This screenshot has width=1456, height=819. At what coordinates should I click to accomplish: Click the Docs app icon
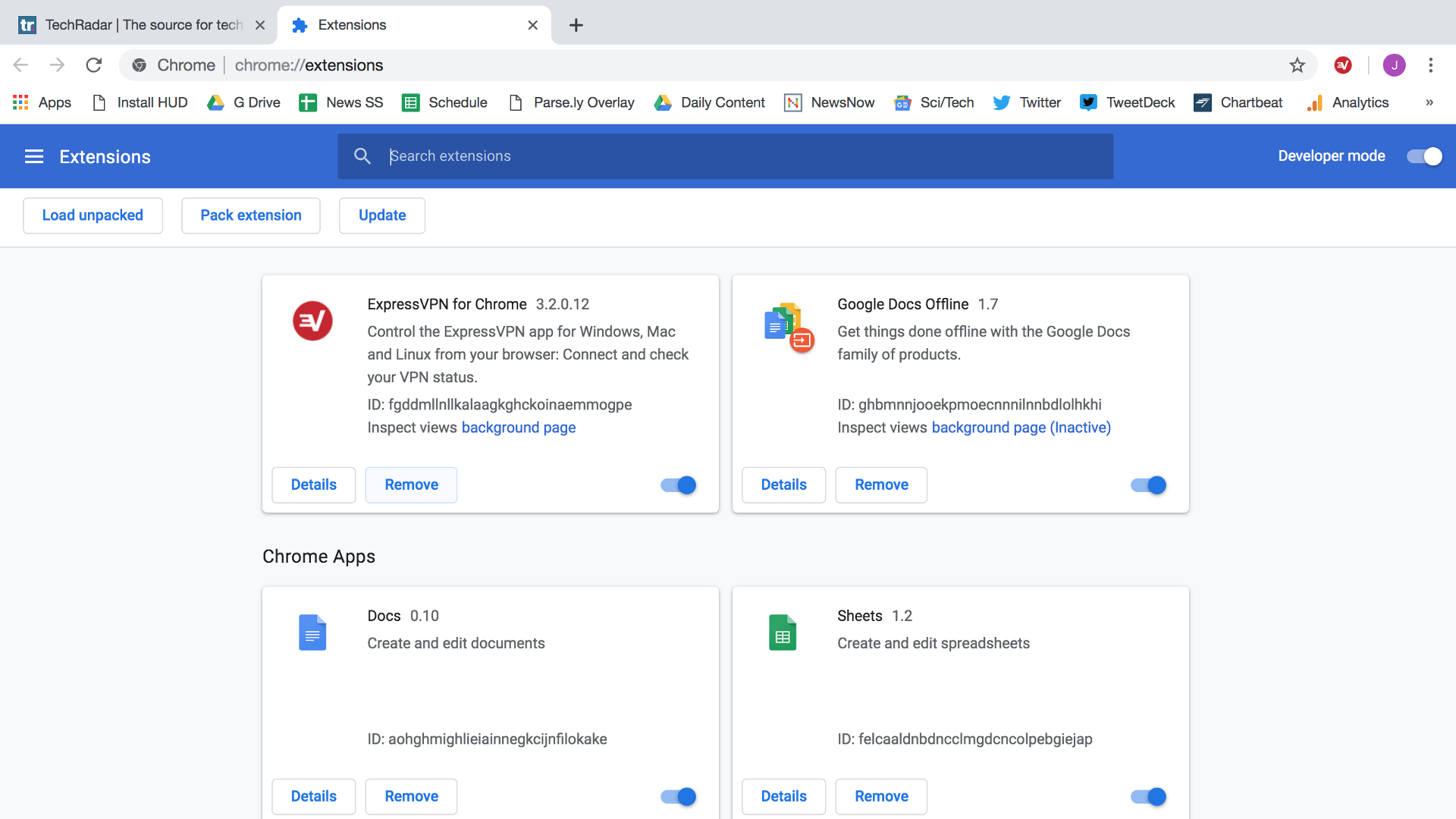point(312,632)
